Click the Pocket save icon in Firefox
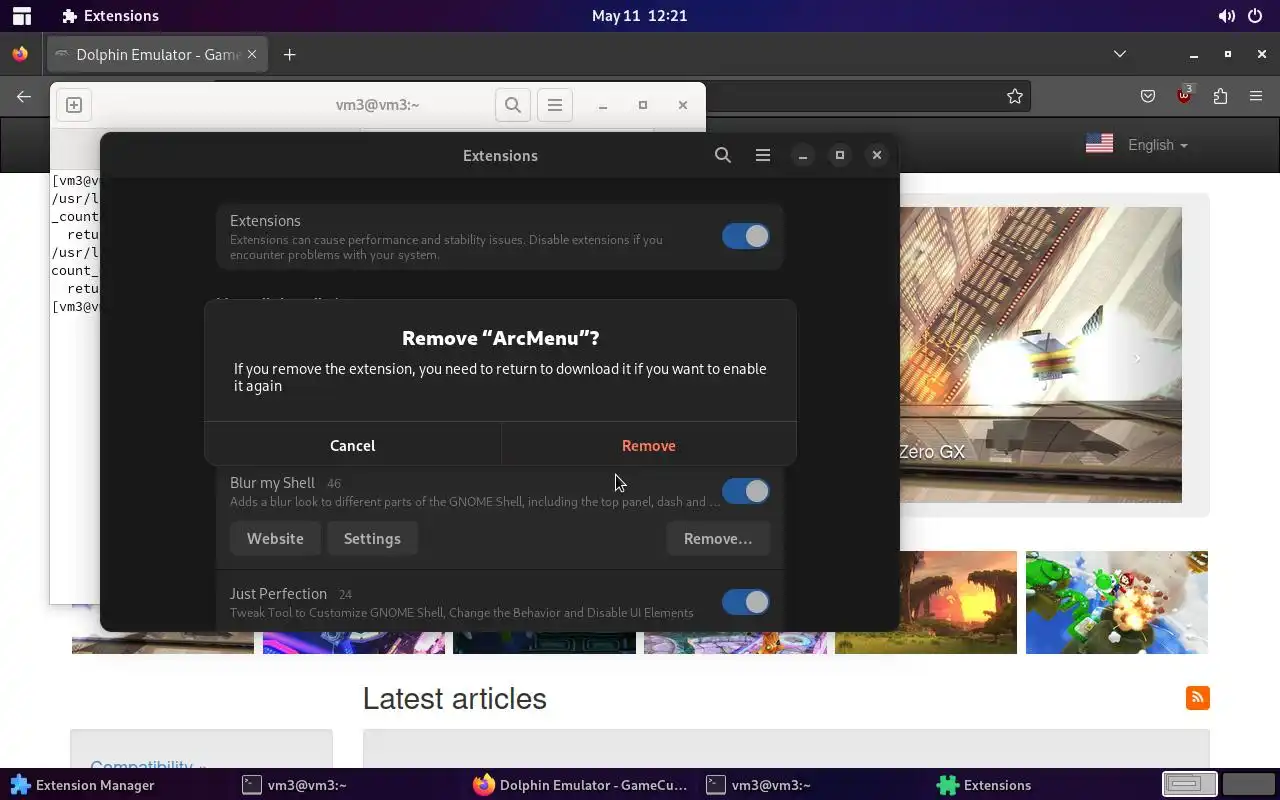 [1148, 96]
